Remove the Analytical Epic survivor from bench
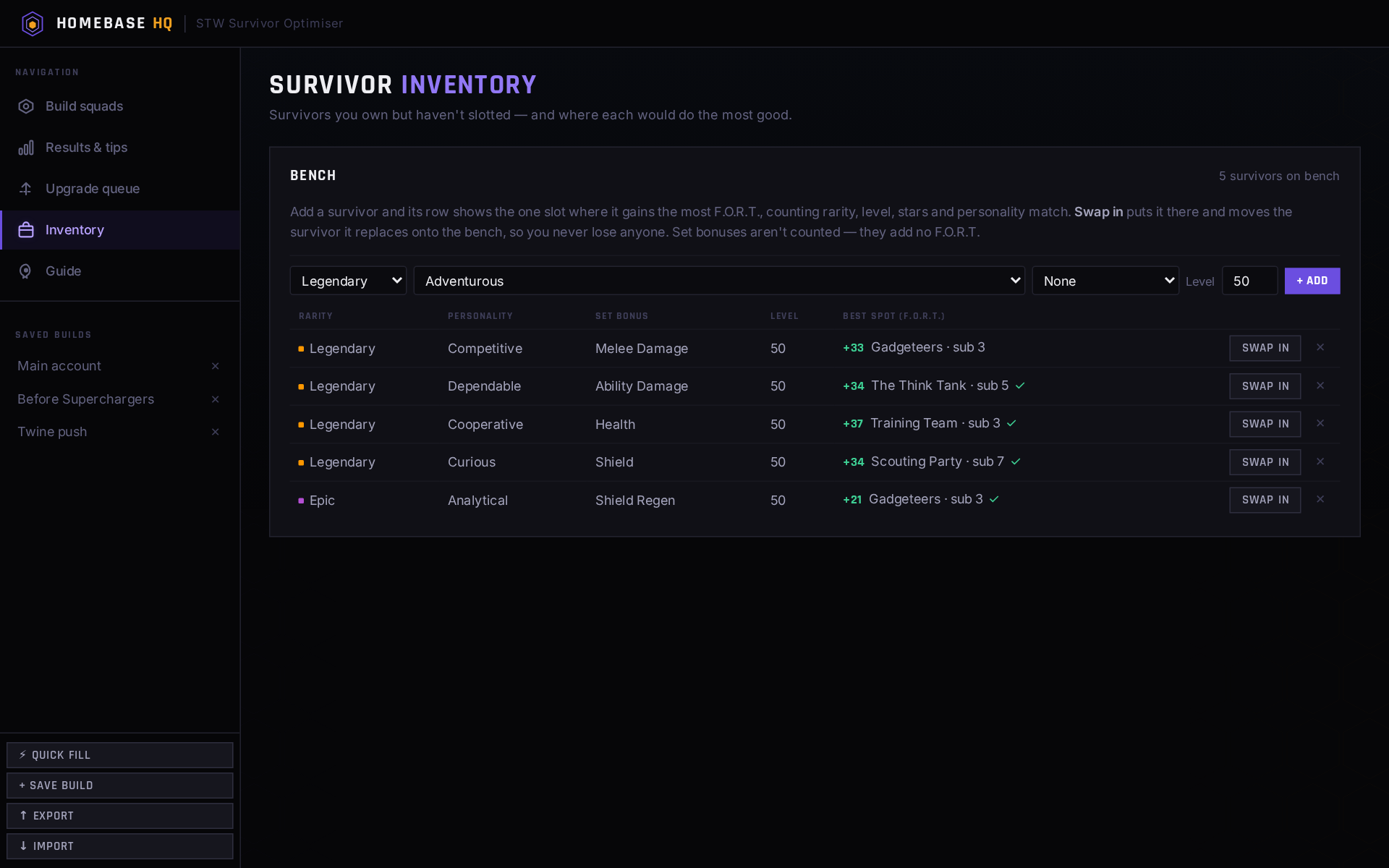The height and width of the screenshot is (868, 1389). coord(1320,499)
